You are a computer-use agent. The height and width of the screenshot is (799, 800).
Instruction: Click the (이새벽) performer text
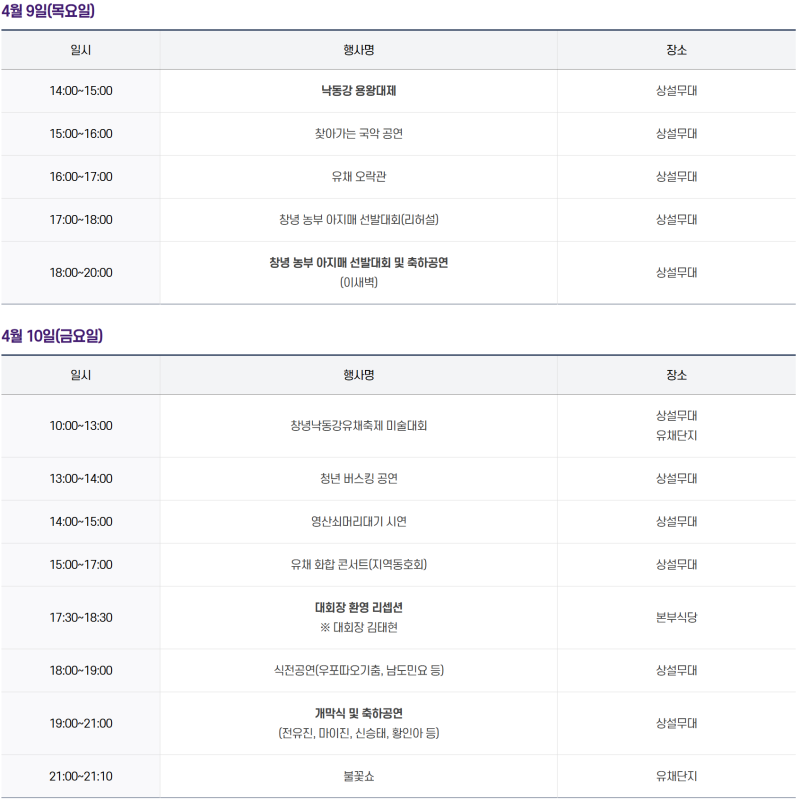pos(358,283)
